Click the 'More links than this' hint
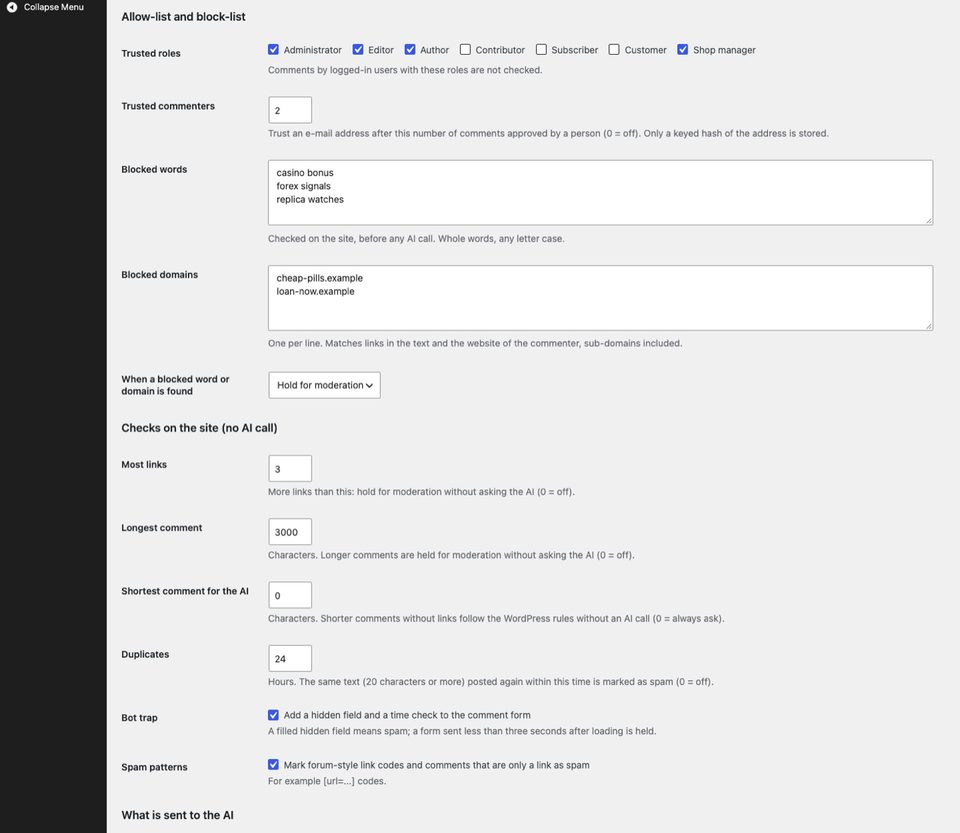The height and width of the screenshot is (833, 960). (x=421, y=491)
